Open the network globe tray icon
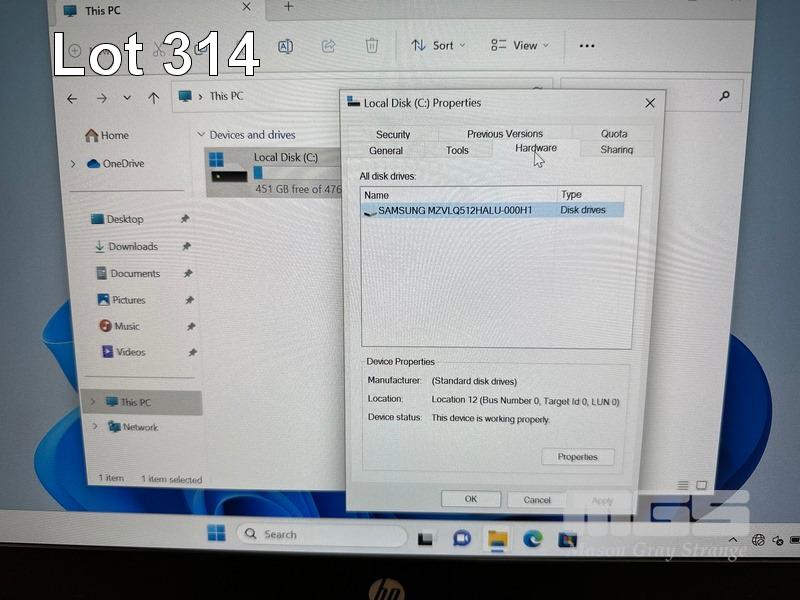Viewport: 800px width, 600px height. pos(758,540)
